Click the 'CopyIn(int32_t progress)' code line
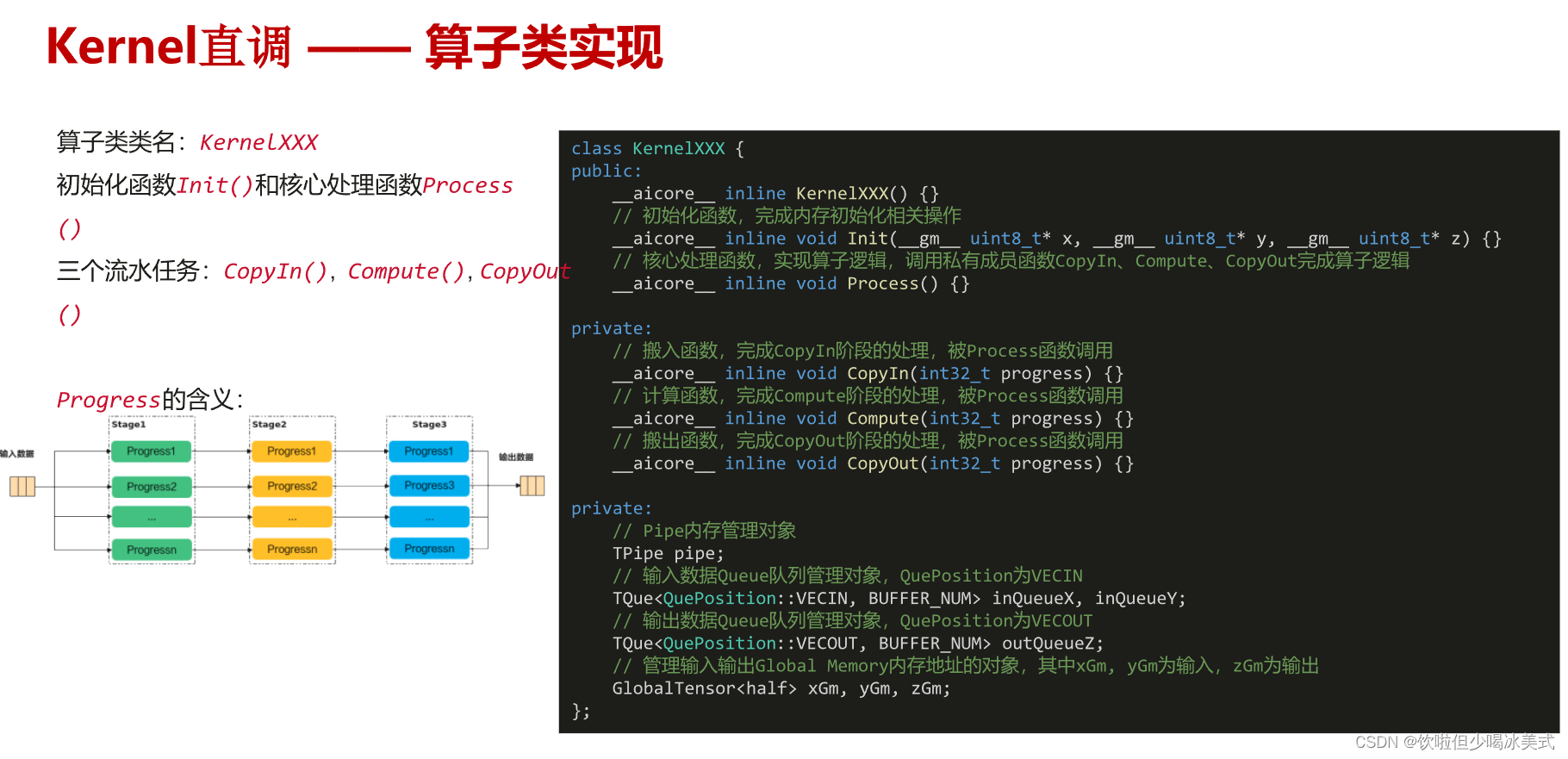Image resolution: width=1568 pixels, height=759 pixels. point(868,373)
